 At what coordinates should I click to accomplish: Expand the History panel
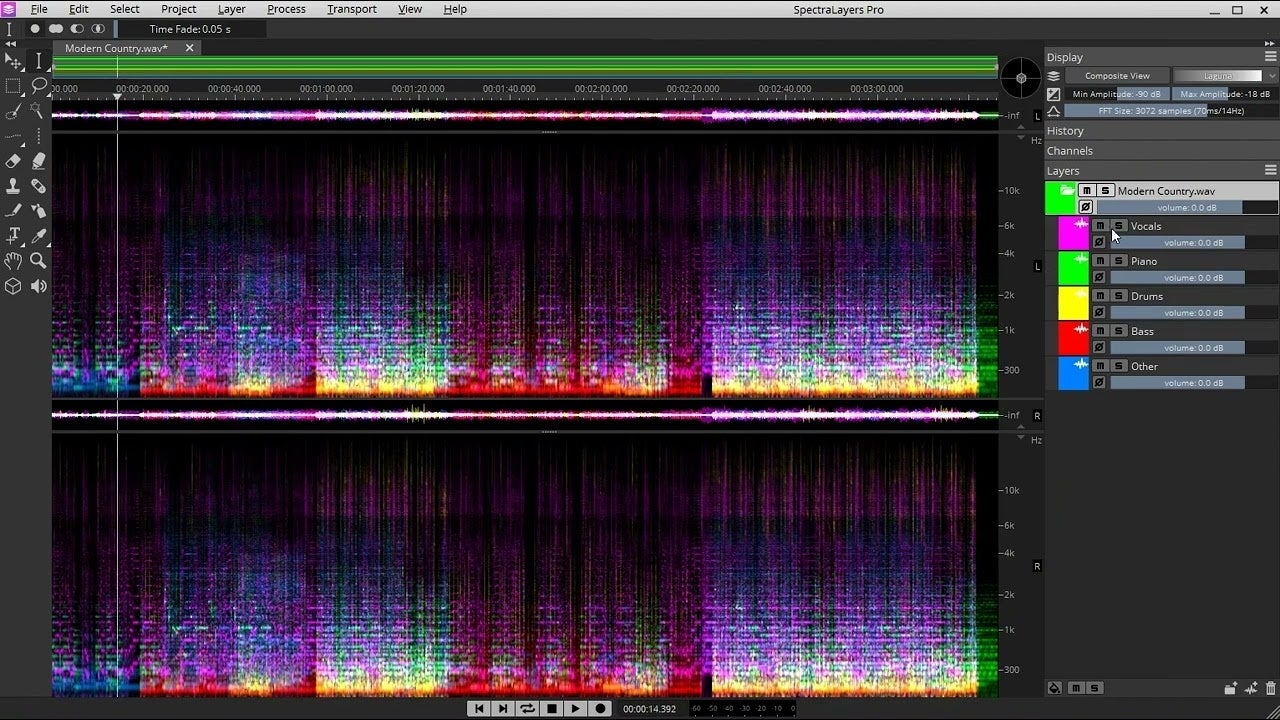click(1065, 131)
